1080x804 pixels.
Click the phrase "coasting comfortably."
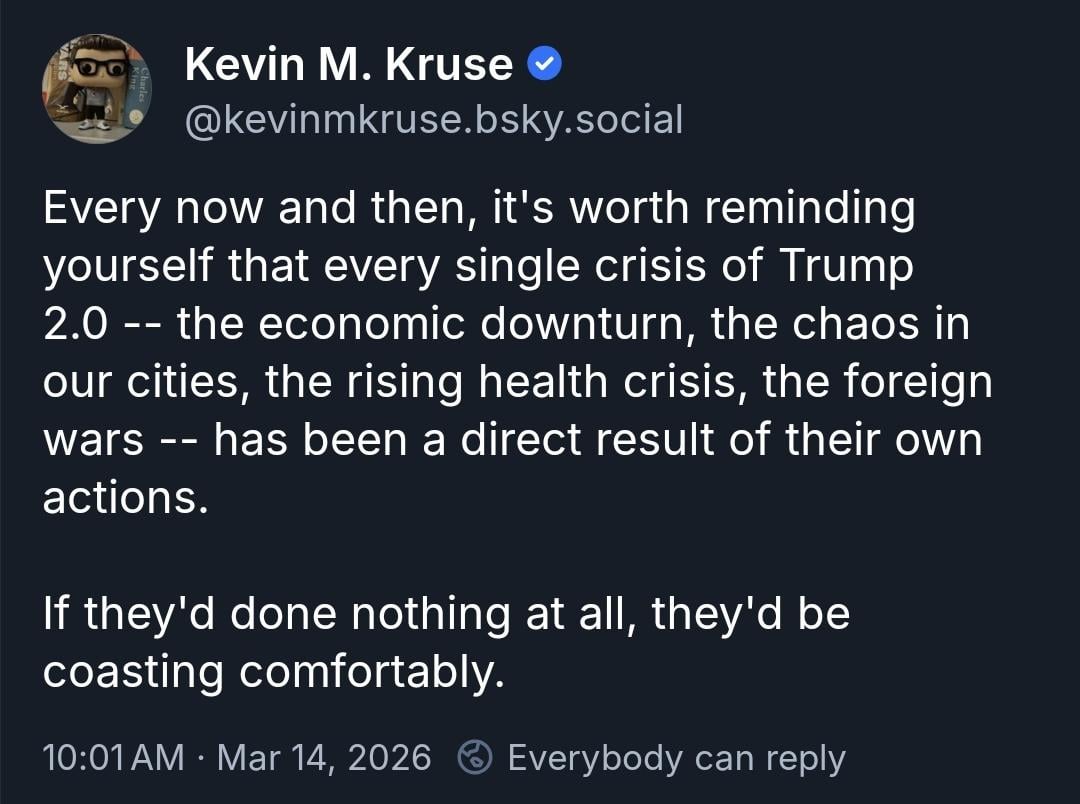pos(269,672)
